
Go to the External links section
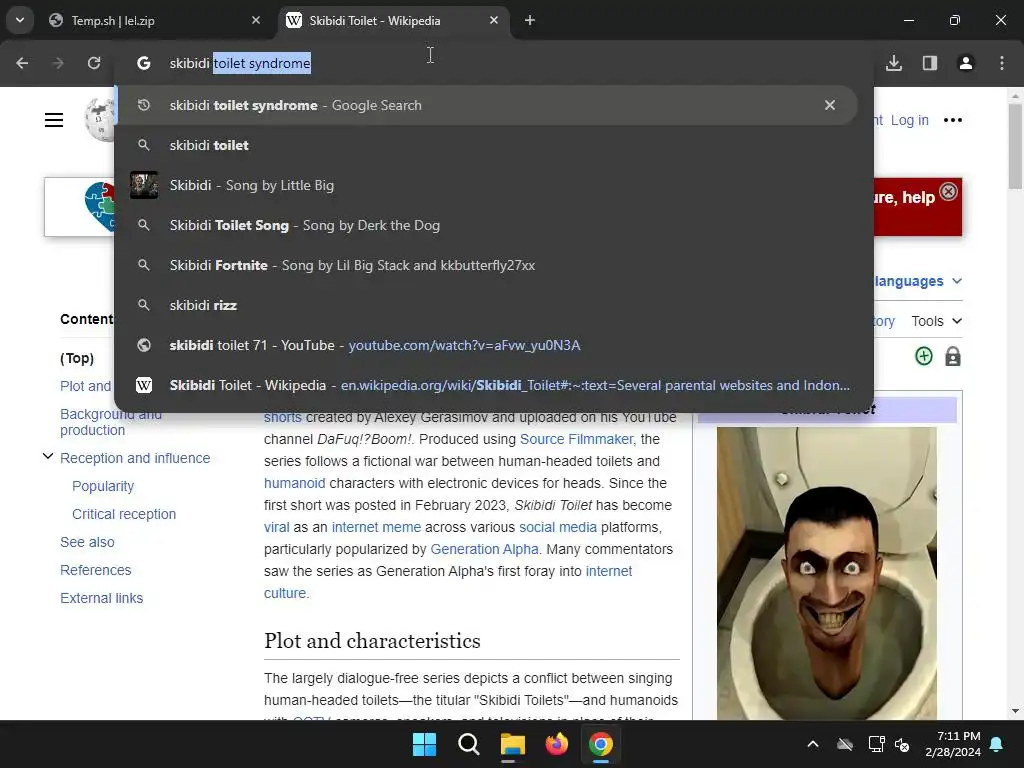pyautogui.click(x=101, y=599)
